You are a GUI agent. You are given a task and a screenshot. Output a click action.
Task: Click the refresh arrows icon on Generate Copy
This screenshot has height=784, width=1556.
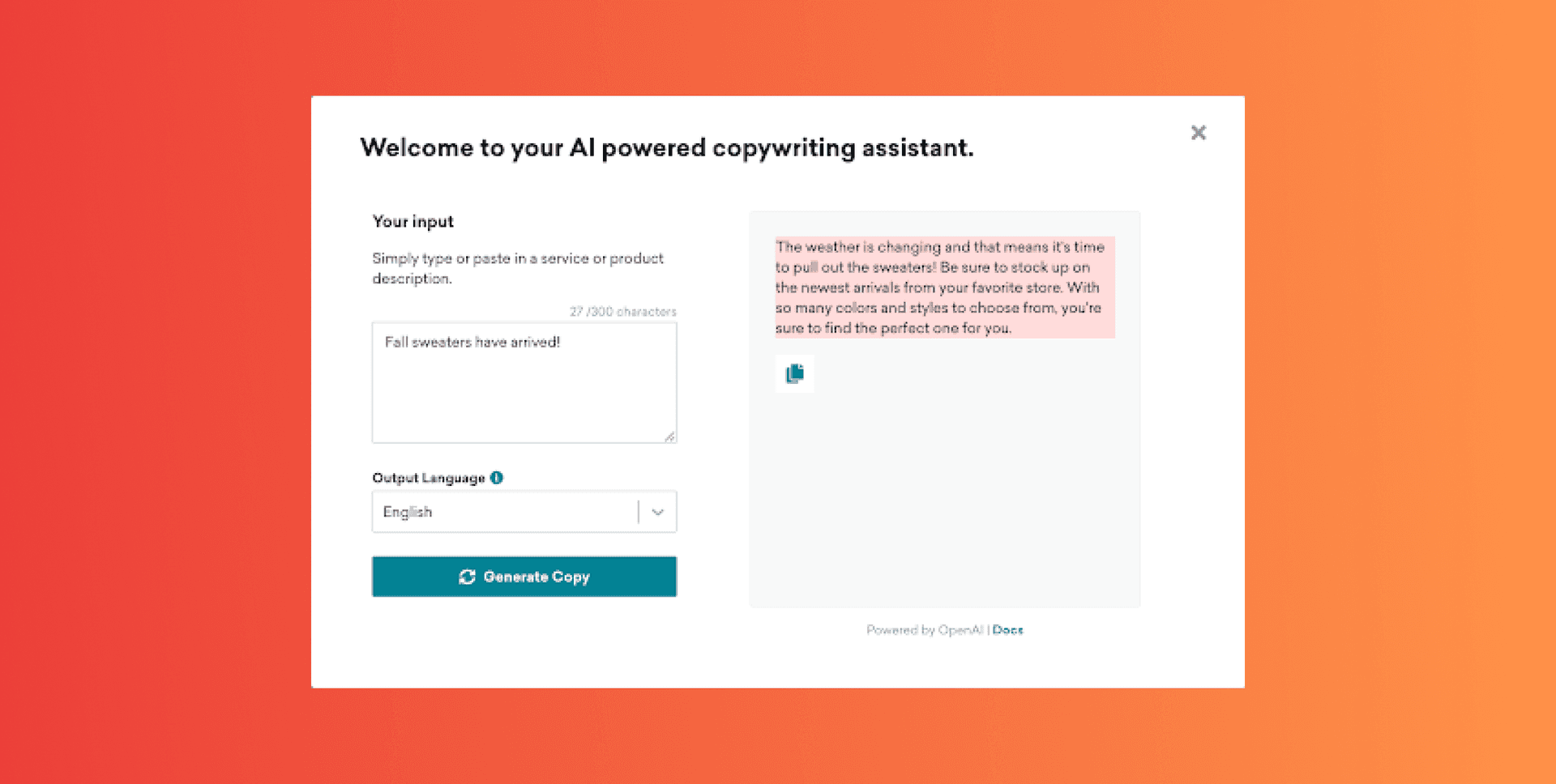click(467, 577)
